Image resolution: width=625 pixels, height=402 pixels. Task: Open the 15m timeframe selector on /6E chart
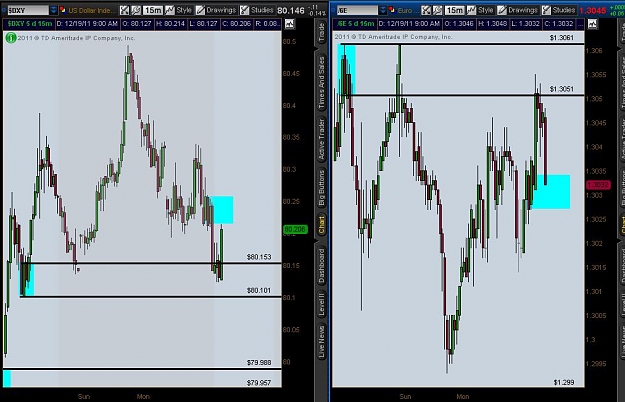pos(454,10)
